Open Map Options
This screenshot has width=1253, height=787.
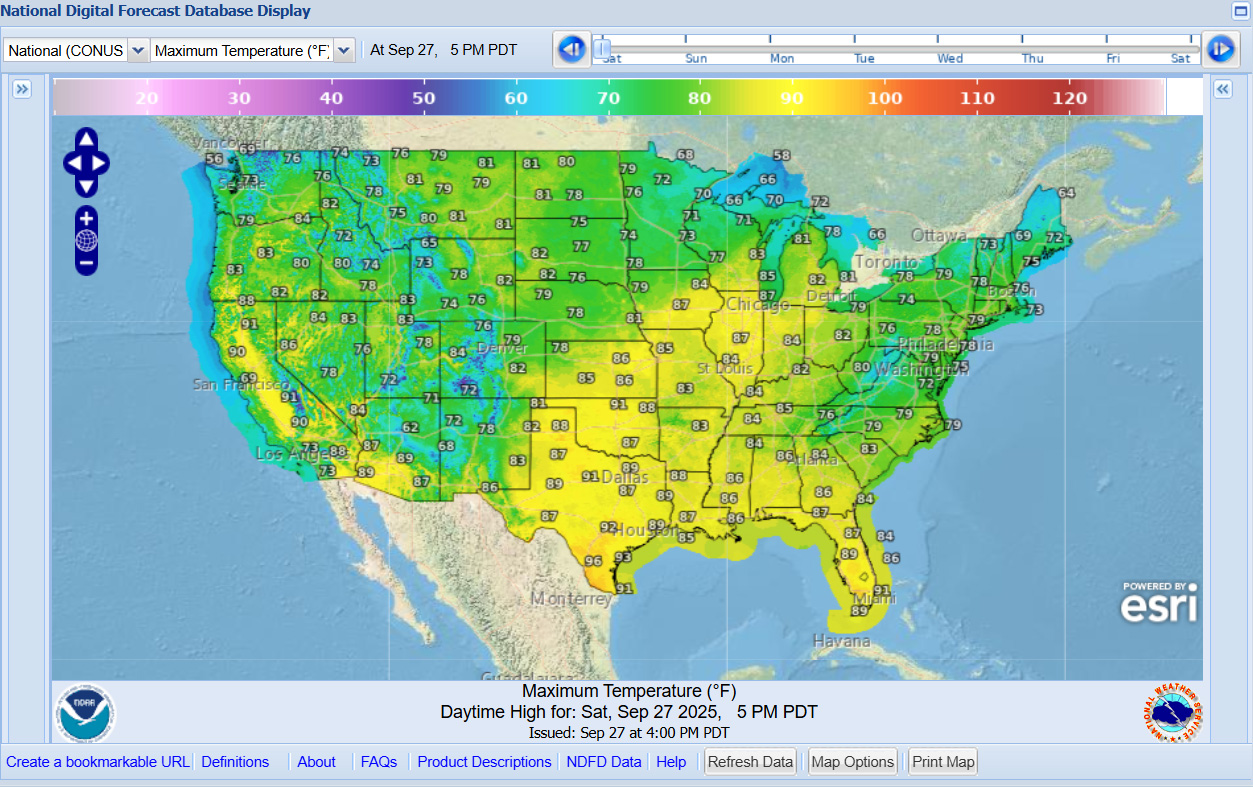(x=852, y=762)
